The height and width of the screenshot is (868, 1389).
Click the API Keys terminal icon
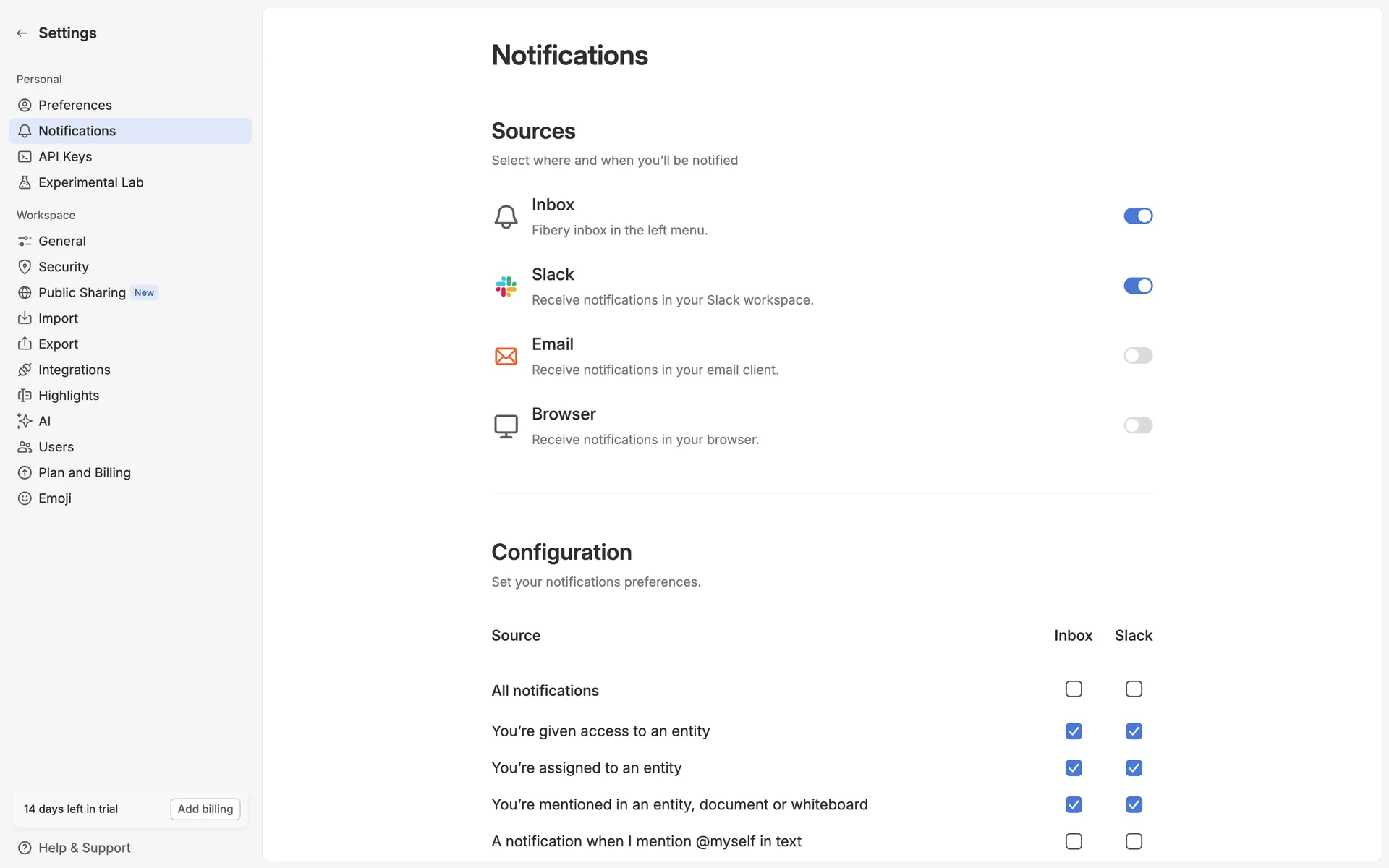tap(25, 157)
